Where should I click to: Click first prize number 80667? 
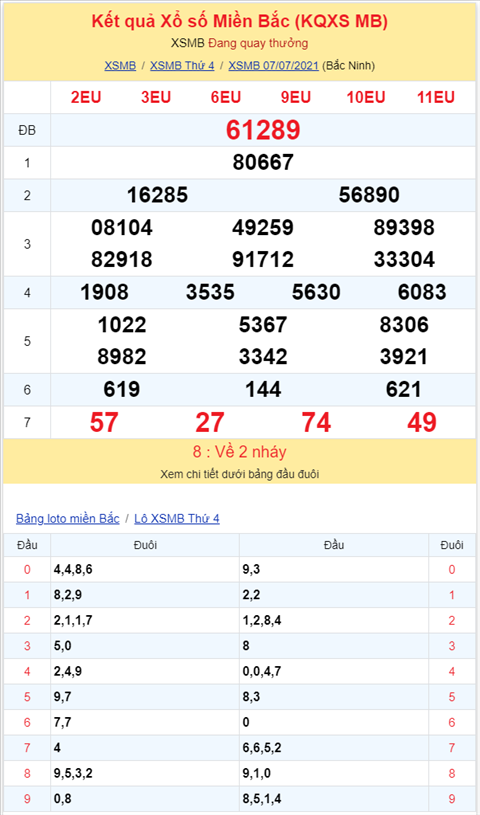pyautogui.click(x=263, y=163)
